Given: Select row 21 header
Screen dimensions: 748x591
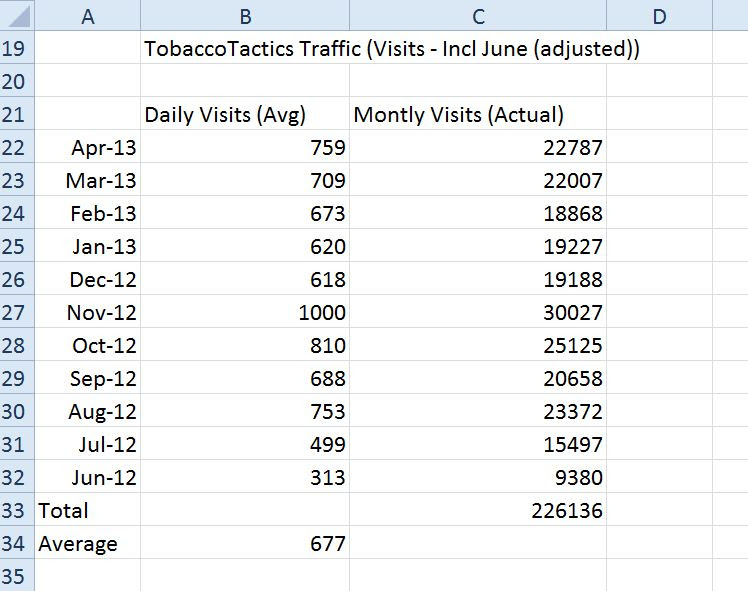Looking at the screenshot, I should (x=17, y=114).
